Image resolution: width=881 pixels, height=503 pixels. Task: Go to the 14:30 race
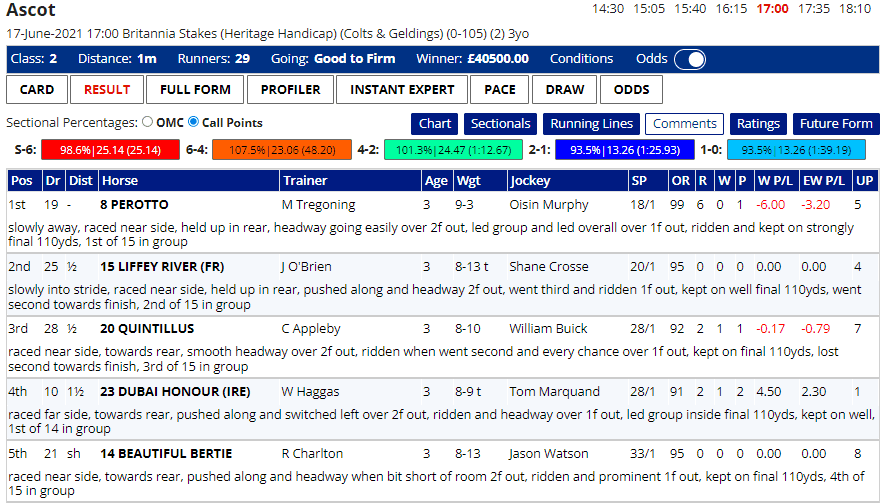(x=608, y=9)
